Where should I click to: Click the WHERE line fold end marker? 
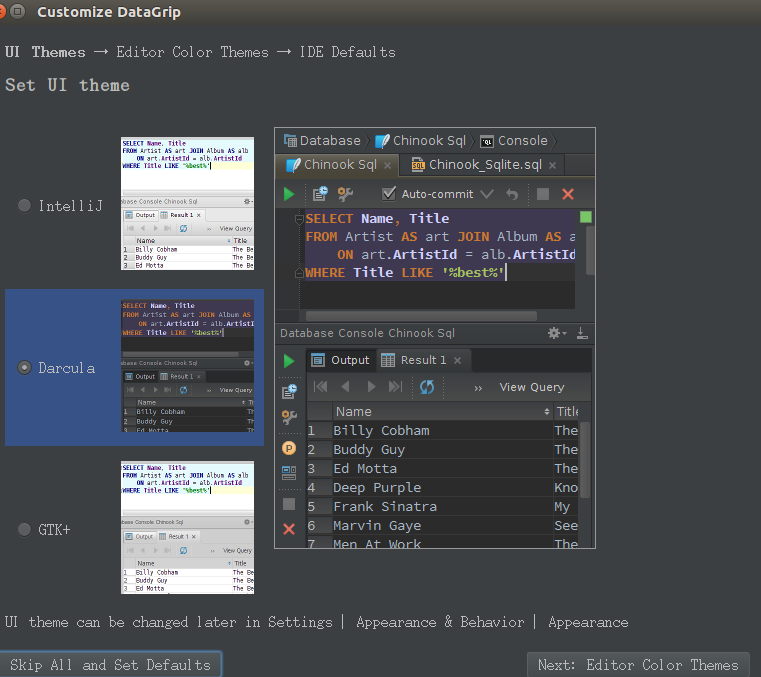[x=299, y=273]
